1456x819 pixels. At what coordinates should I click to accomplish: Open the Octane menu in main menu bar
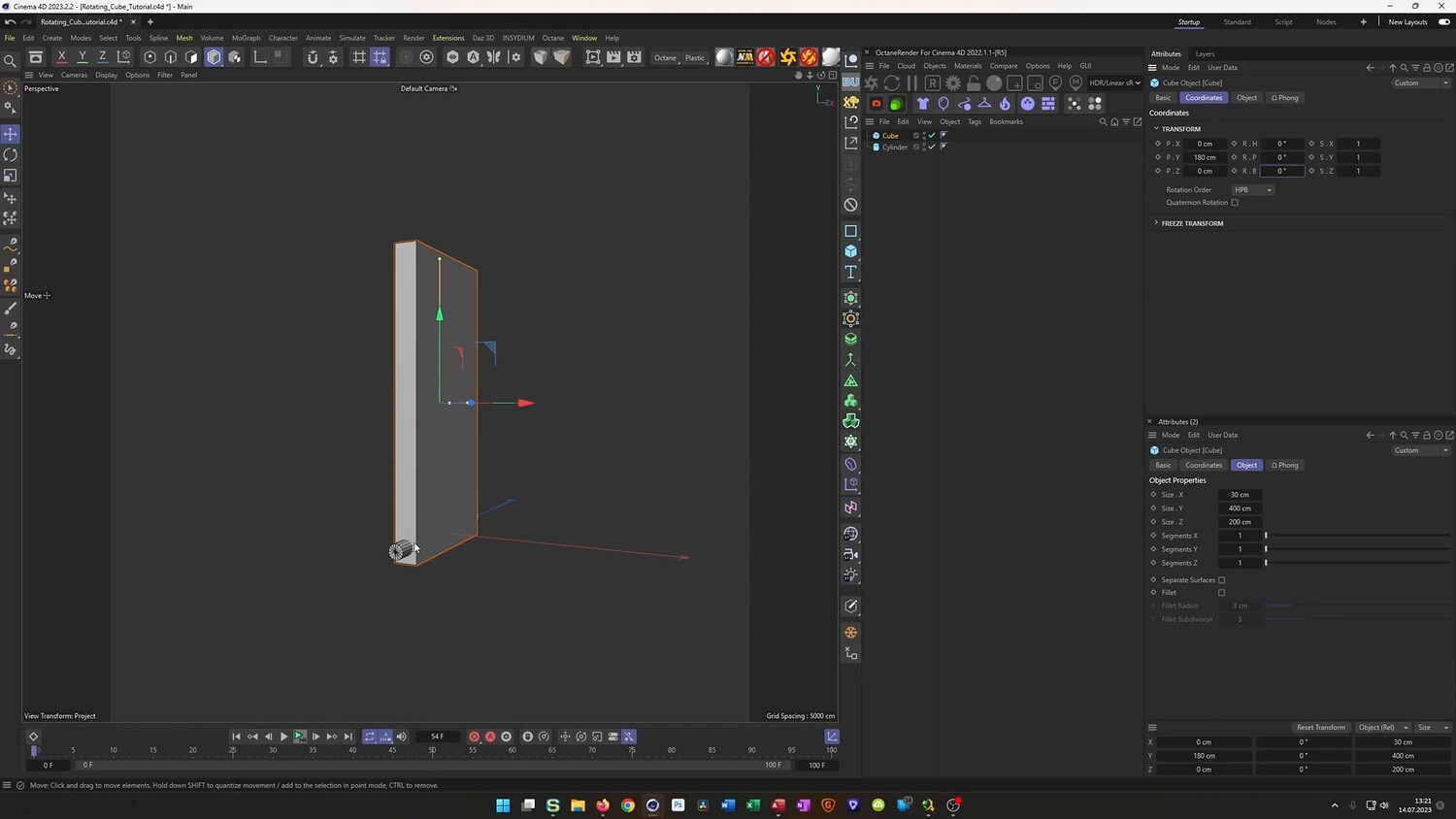click(553, 38)
